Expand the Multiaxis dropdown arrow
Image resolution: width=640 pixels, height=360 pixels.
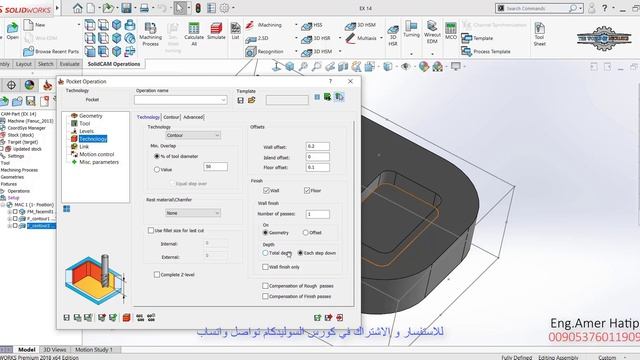coord(381,38)
